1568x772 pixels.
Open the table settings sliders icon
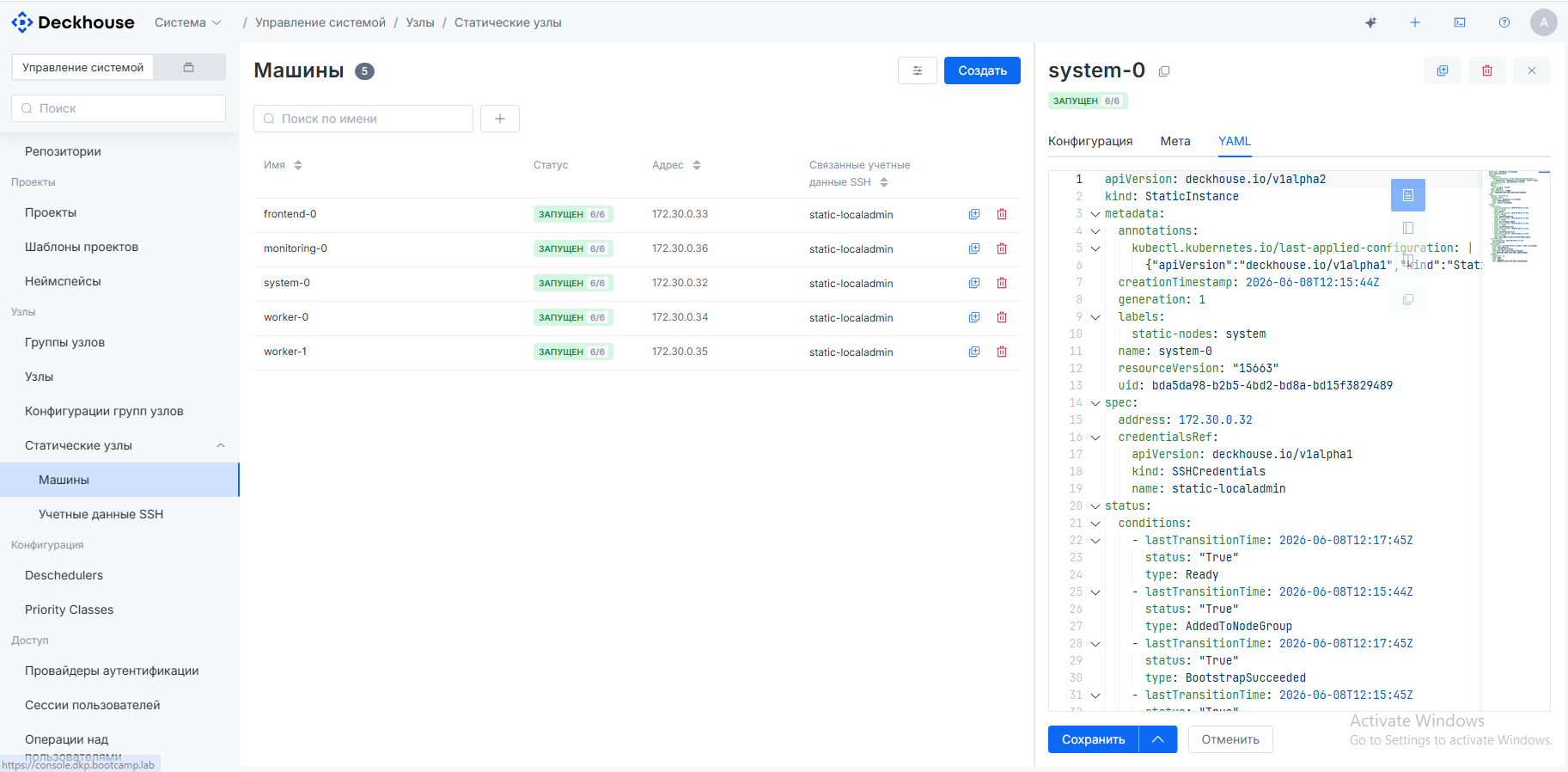[918, 70]
